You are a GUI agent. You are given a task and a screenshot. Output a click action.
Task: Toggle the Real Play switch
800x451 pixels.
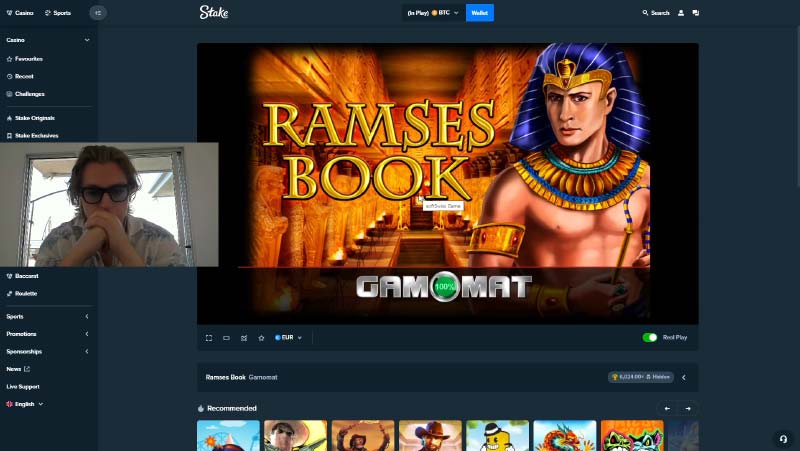pyautogui.click(x=649, y=337)
